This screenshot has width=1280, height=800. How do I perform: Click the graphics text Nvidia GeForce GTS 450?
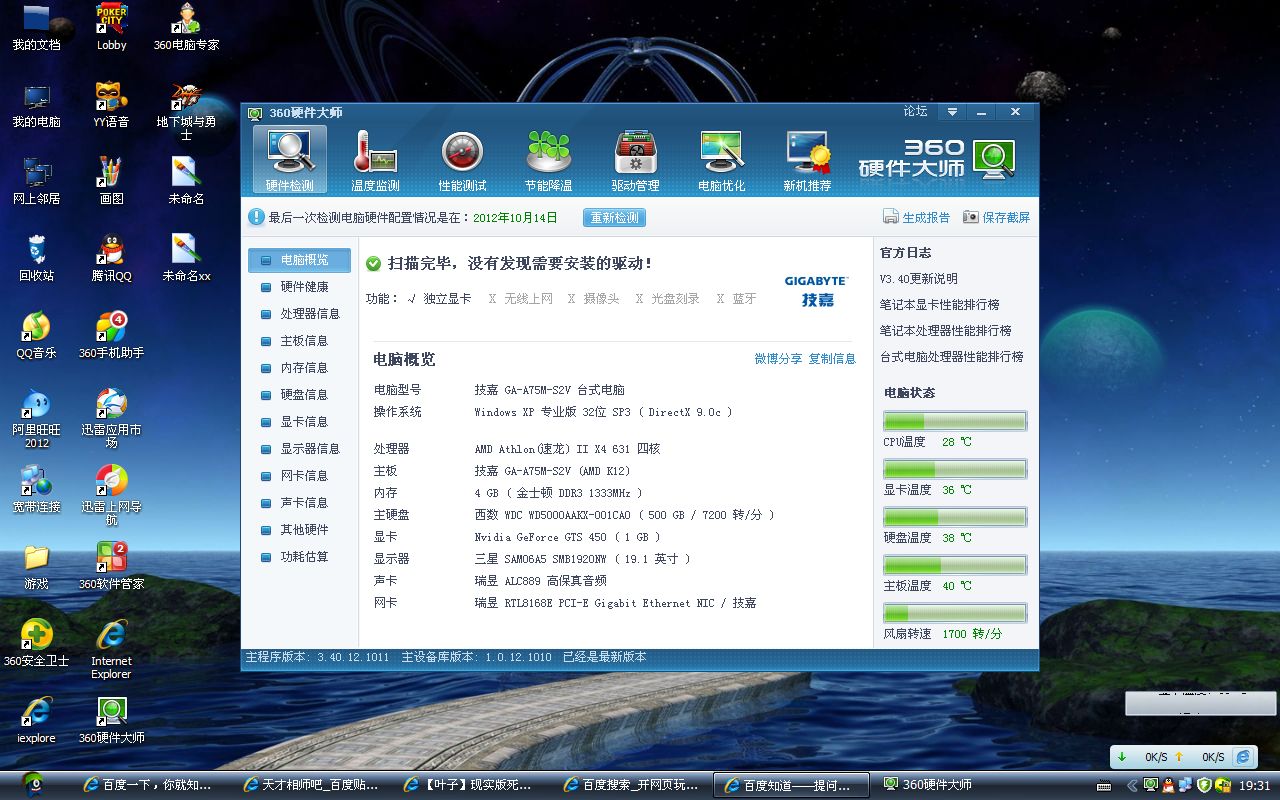(567, 538)
